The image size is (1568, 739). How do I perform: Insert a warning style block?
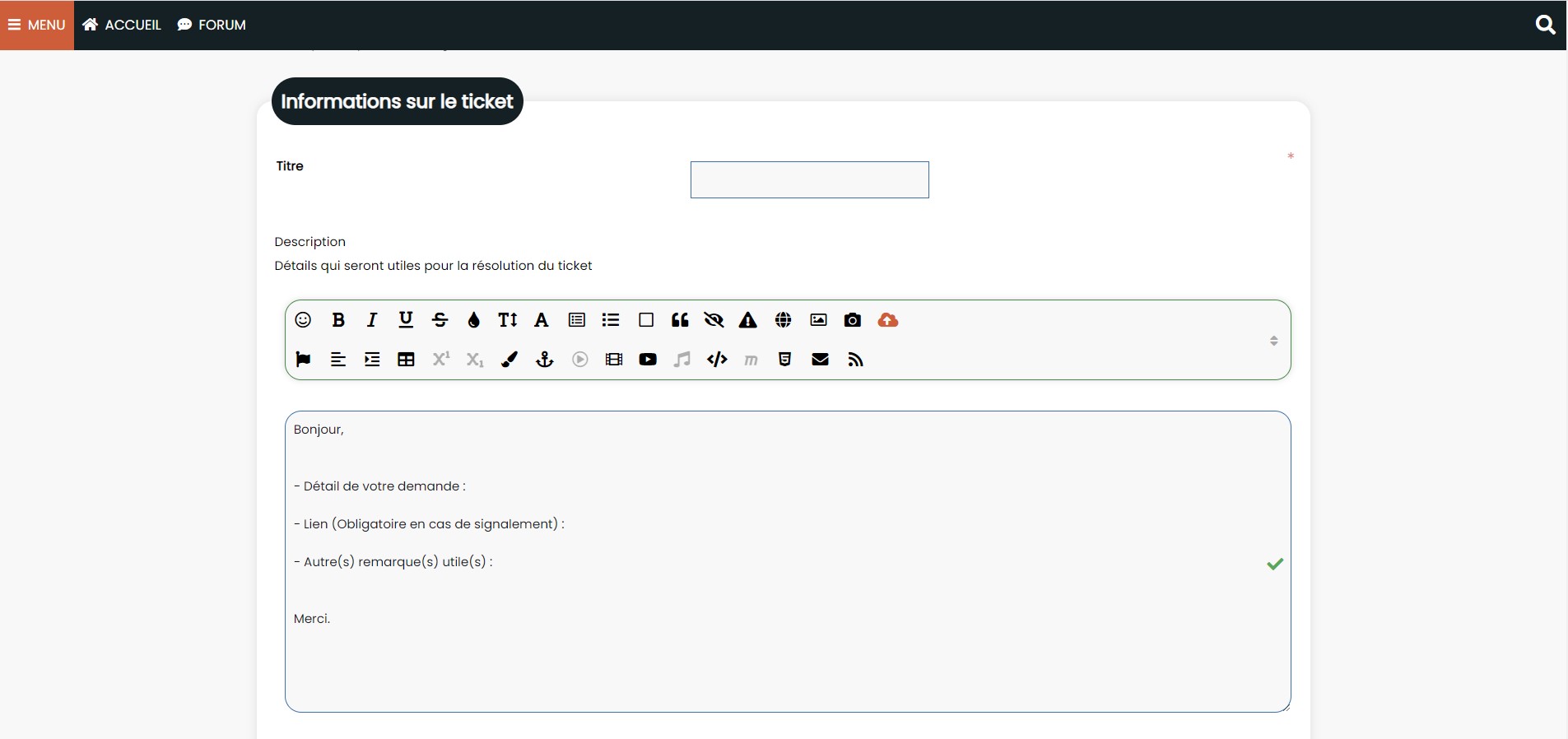click(748, 320)
